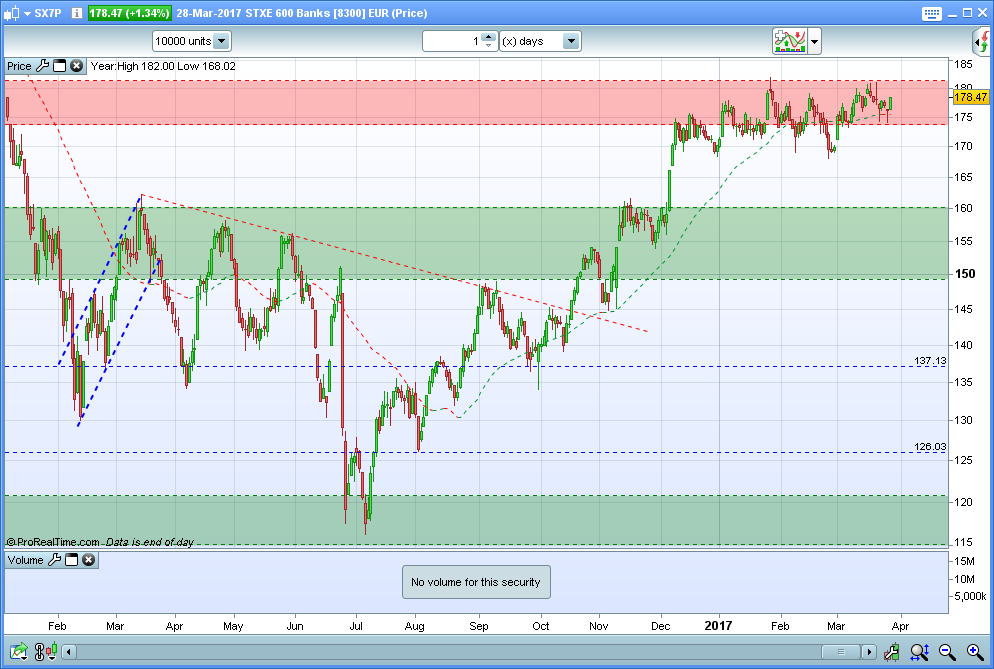Zoom in with the plus magnifier
This screenshot has height=669, width=994.
coord(975,651)
